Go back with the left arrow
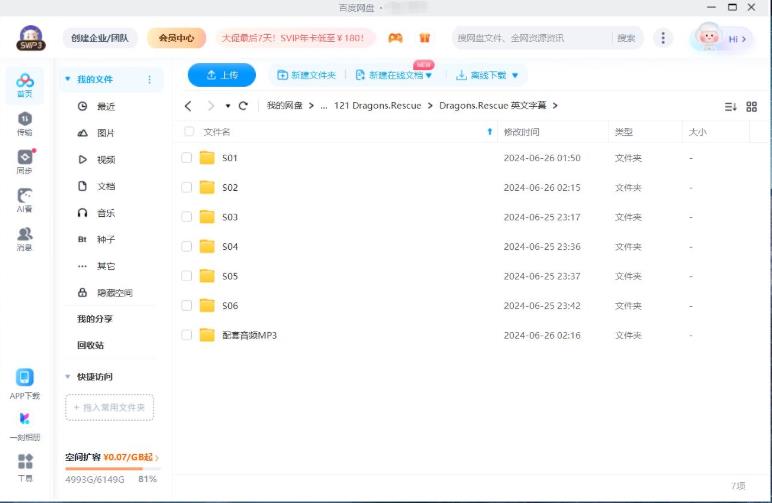Viewport: 772px width, 503px height. [188, 106]
